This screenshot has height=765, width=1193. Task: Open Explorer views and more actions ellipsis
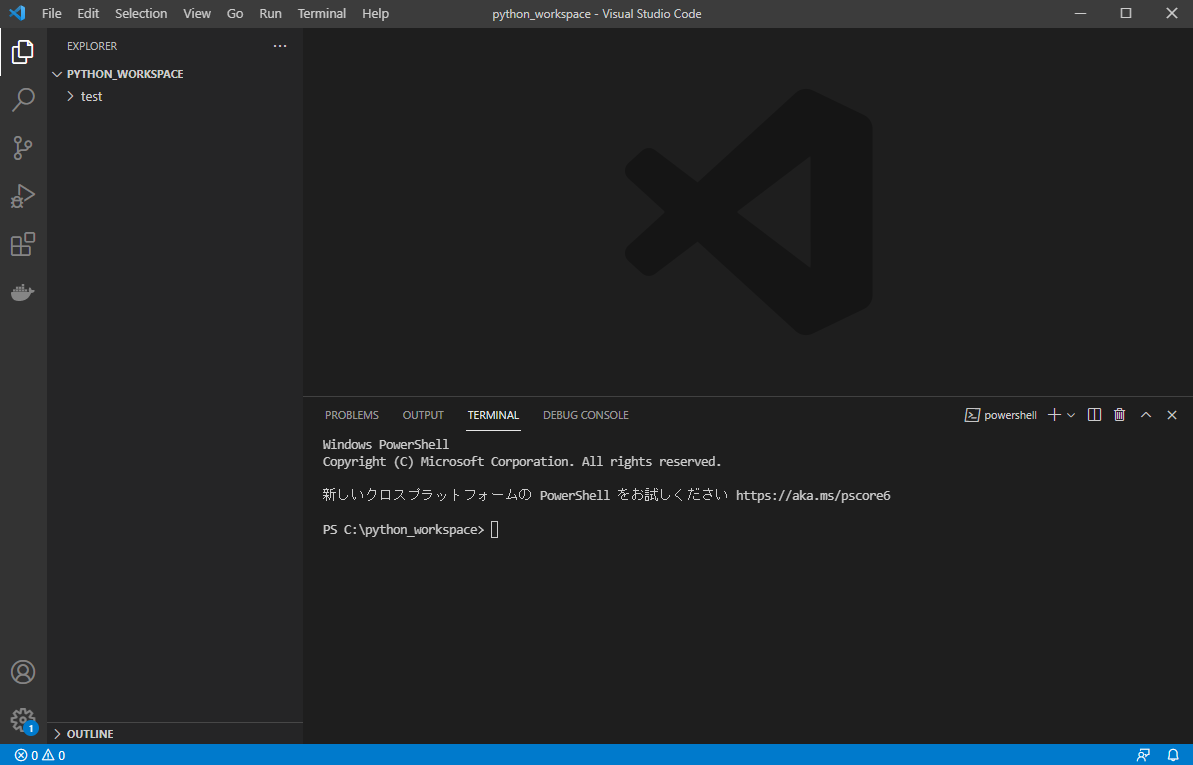[280, 46]
